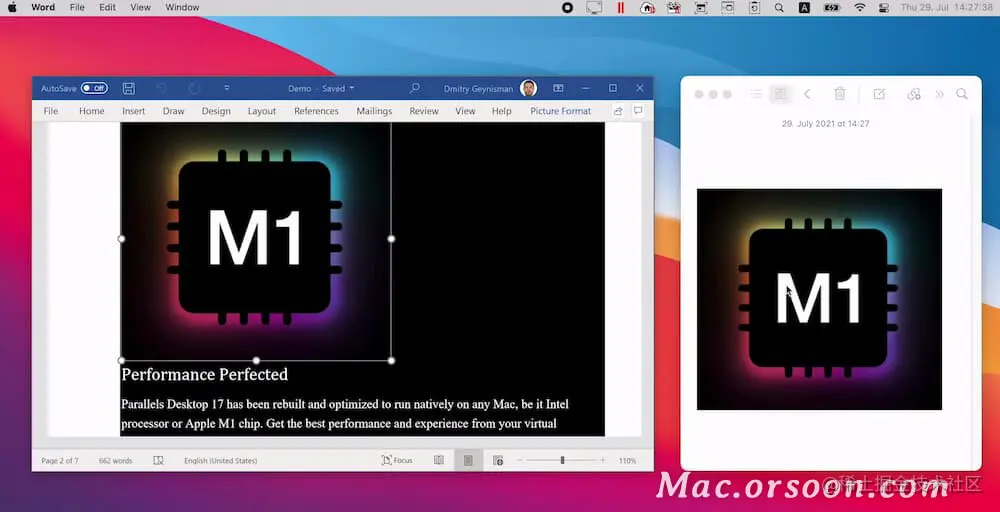Open the File menu in macOS menu bar
The height and width of the screenshot is (512, 1000).
[x=77, y=8]
